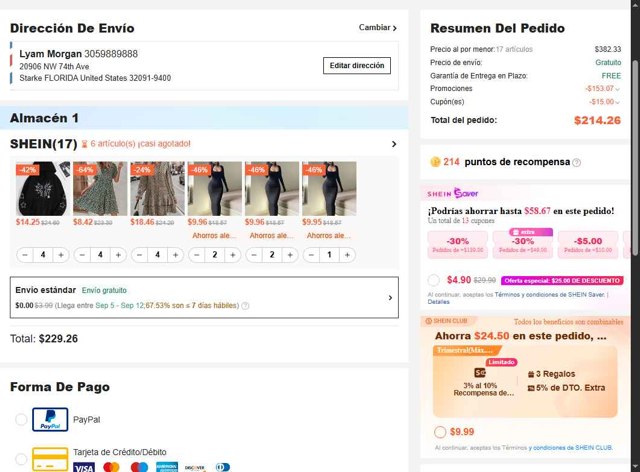Viewport: 640px width, 472px height.
Task: Open the Envío estándar shipping options chevron
Action: pyautogui.click(x=390, y=298)
